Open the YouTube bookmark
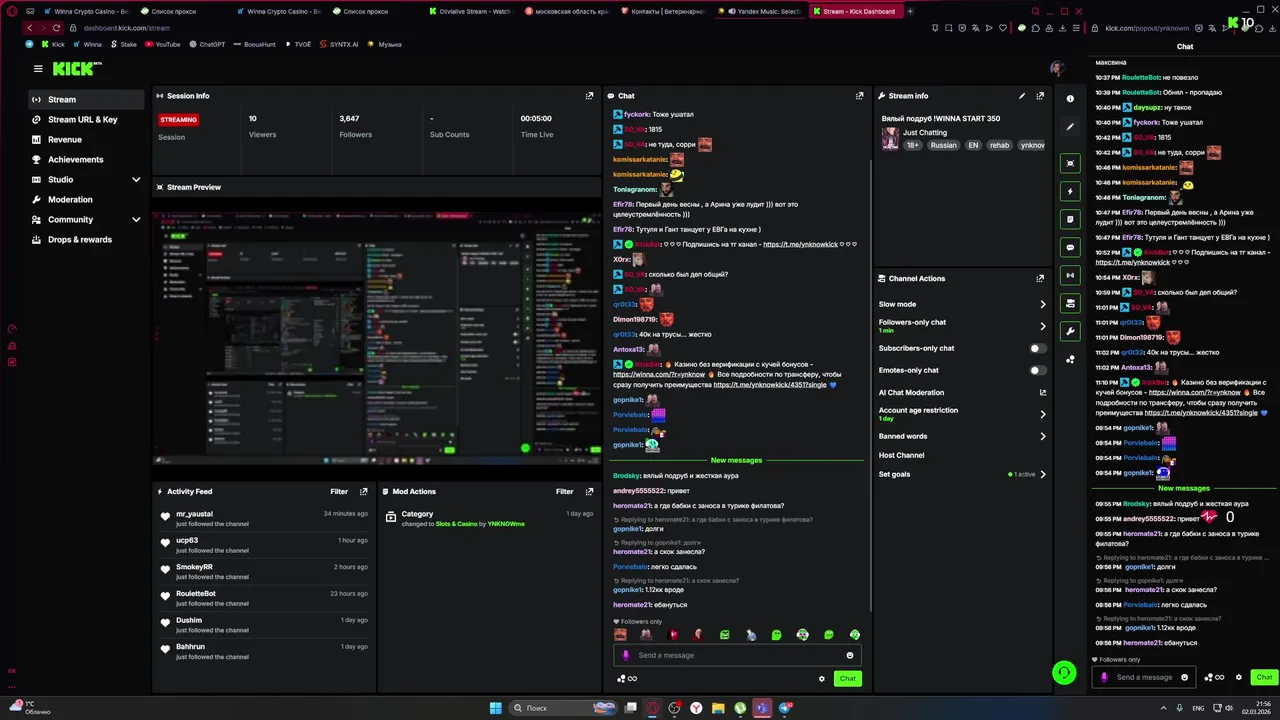Viewport: 1280px width, 720px height. [x=162, y=44]
